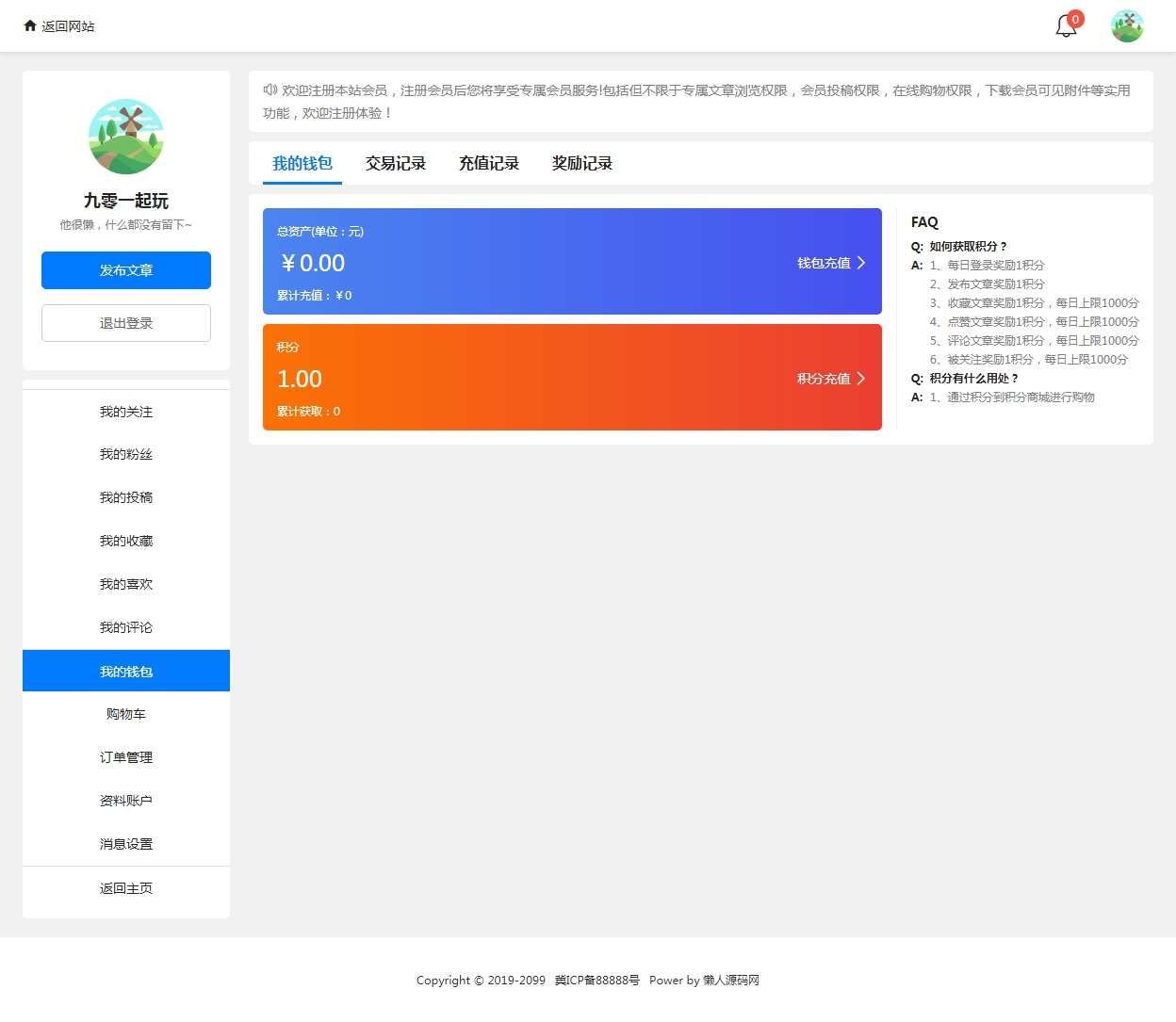Click the home icon in the top bar
Image resolution: width=1176 pixels, height=1022 pixels.
(x=29, y=25)
